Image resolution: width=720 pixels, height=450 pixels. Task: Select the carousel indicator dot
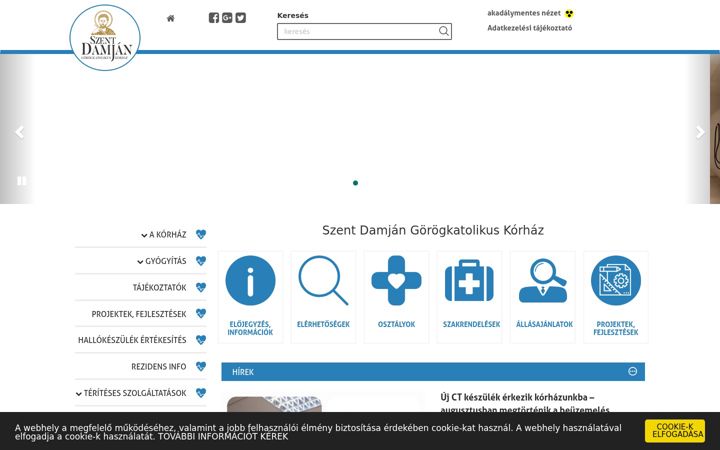355,183
